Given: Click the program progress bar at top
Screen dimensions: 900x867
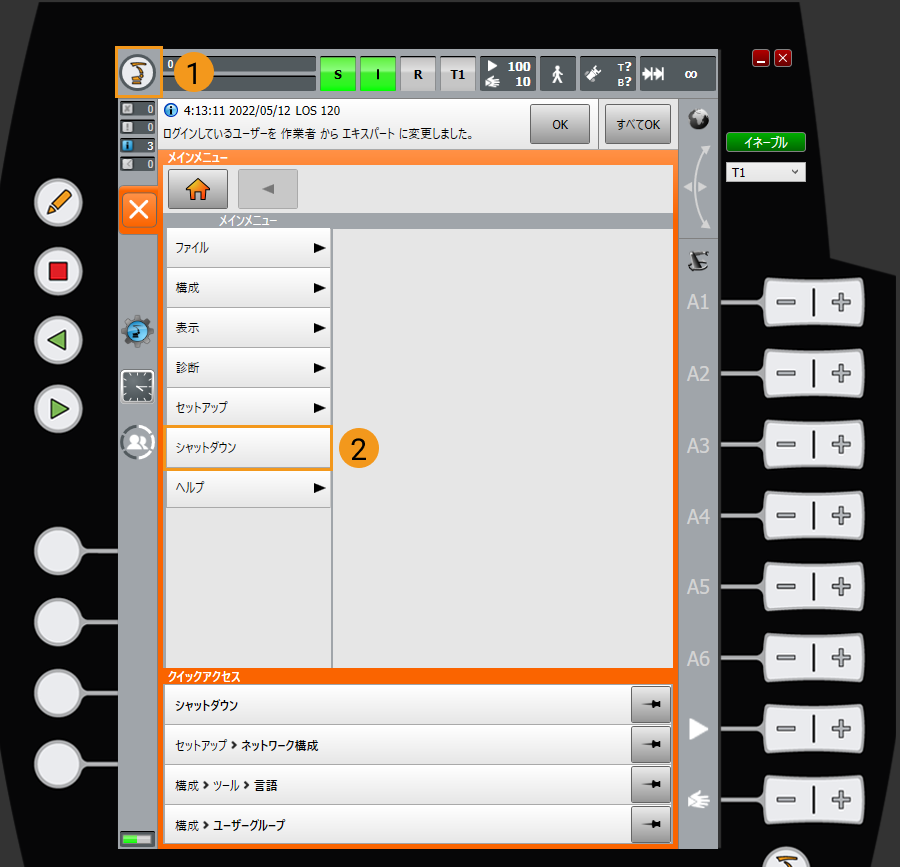Looking at the screenshot, I should (x=239, y=73).
